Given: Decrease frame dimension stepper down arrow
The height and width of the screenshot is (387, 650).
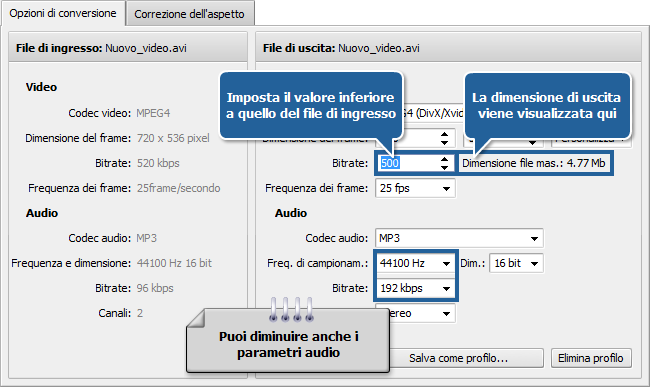Looking at the screenshot, I should [444, 143].
